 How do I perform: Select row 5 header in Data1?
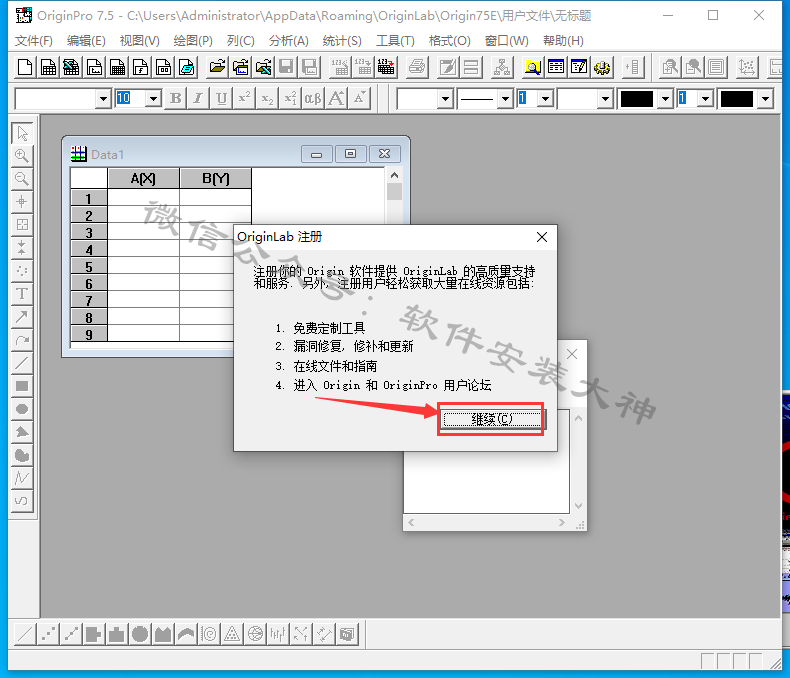[89, 267]
